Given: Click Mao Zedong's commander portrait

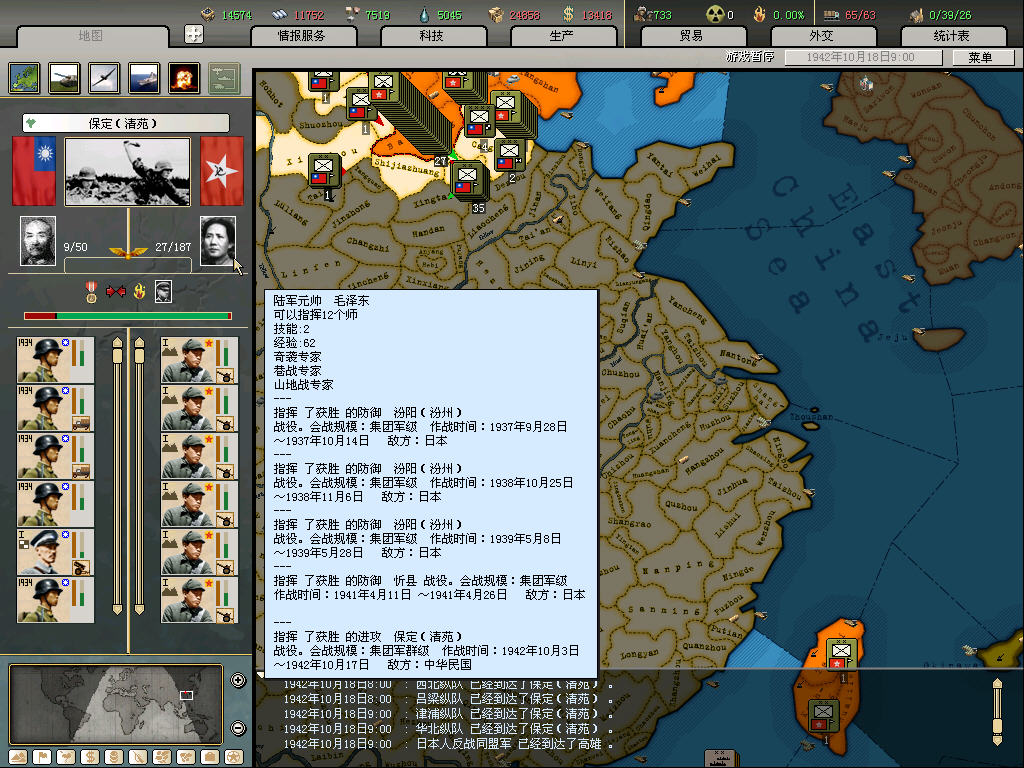Looking at the screenshot, I should (x=217, y=241).
